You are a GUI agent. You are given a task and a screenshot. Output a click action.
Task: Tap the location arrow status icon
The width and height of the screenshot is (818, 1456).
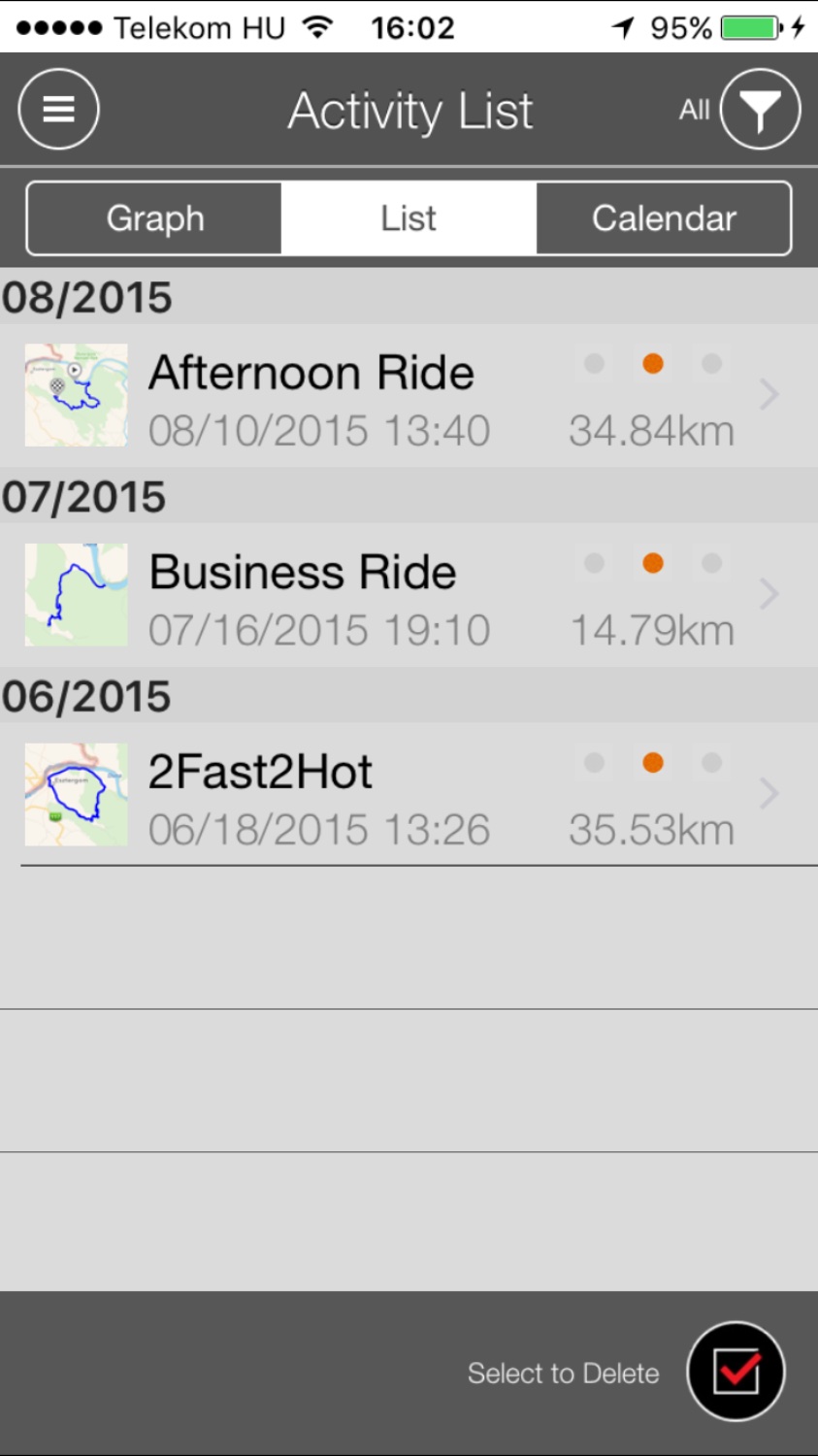click(623, 27)
